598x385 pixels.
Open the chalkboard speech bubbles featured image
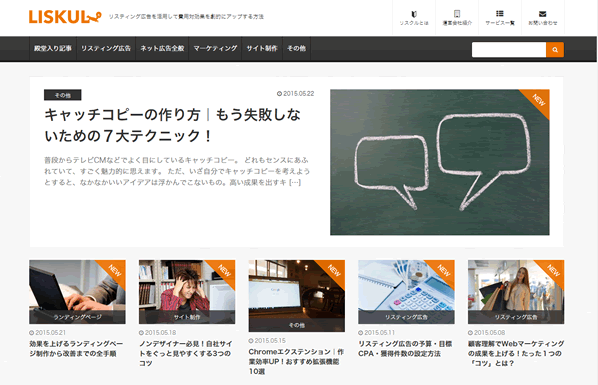pos(440,162)
